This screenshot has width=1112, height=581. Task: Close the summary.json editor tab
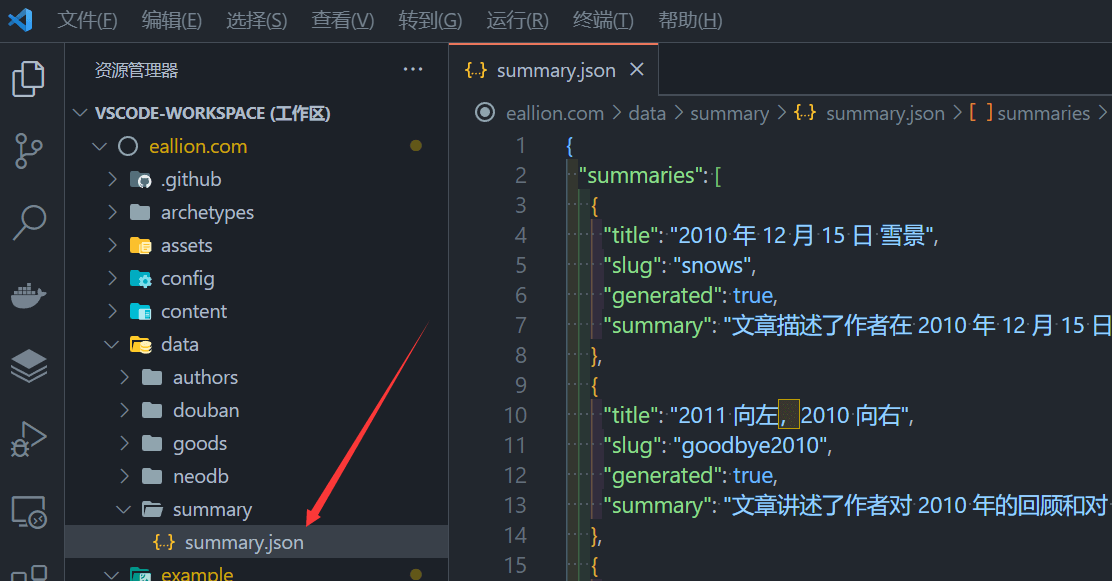637,70
